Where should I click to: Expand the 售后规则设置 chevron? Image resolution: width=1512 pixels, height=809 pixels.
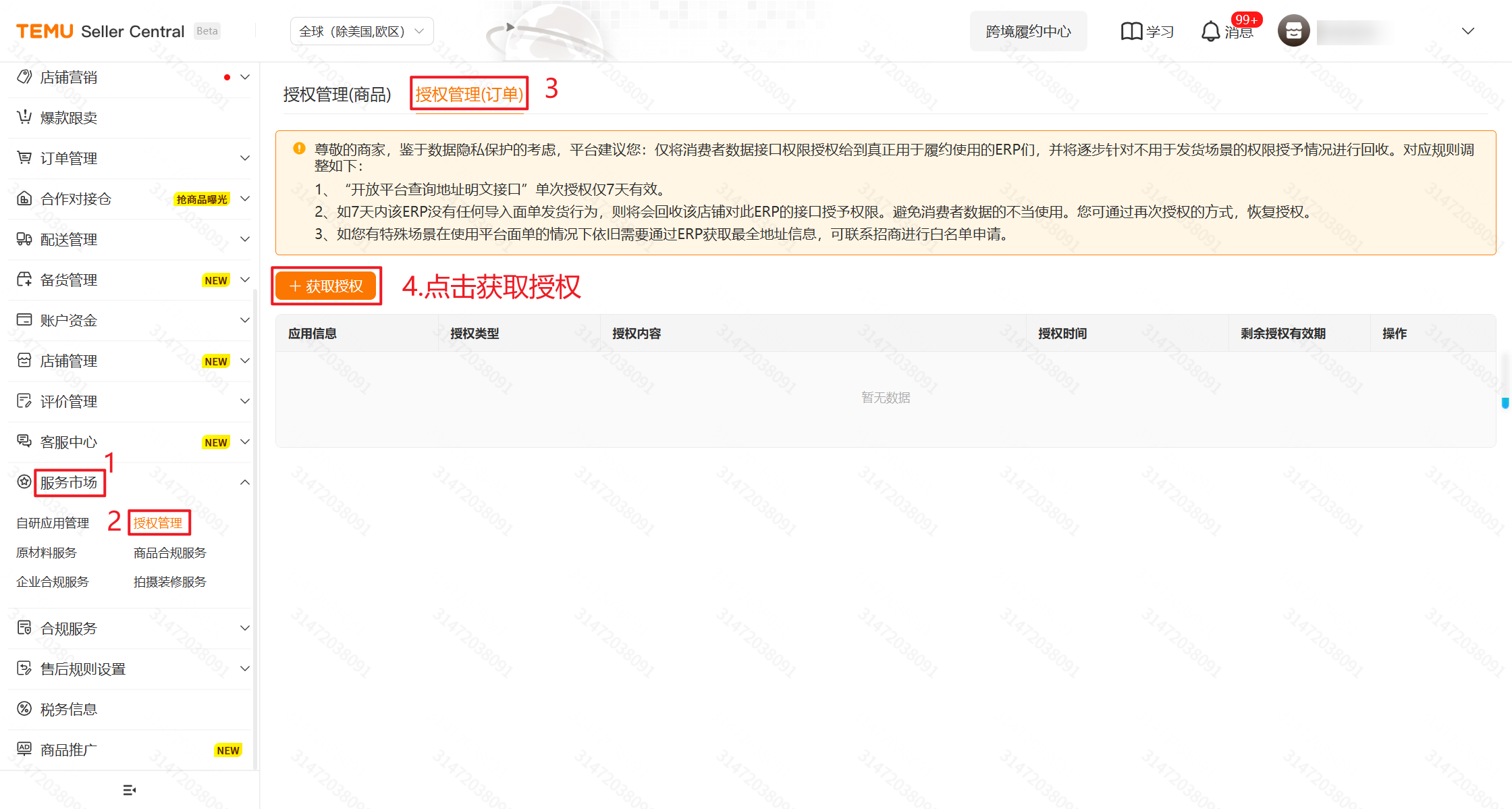point(245,669)
